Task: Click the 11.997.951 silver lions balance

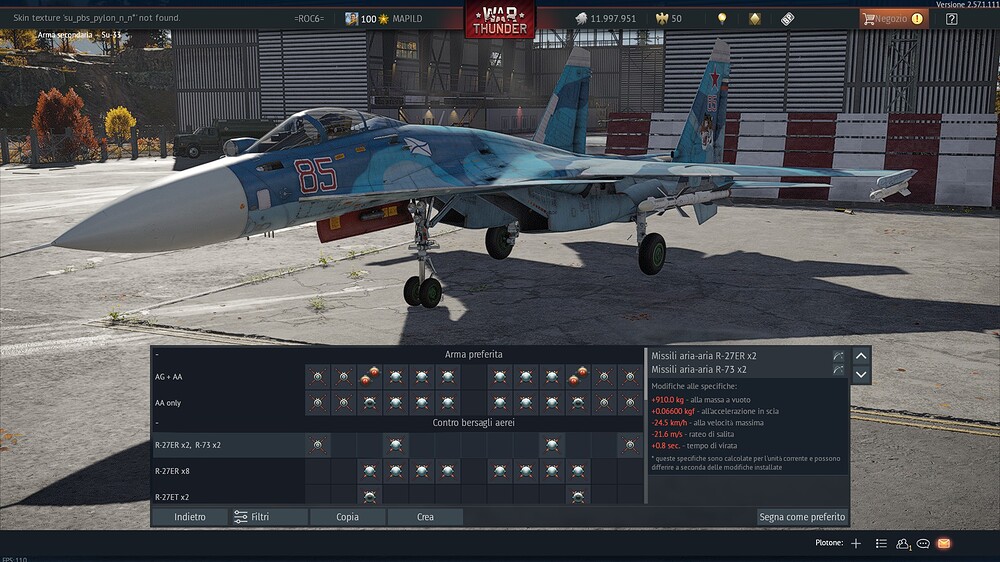Action: (x=613, y=18)
